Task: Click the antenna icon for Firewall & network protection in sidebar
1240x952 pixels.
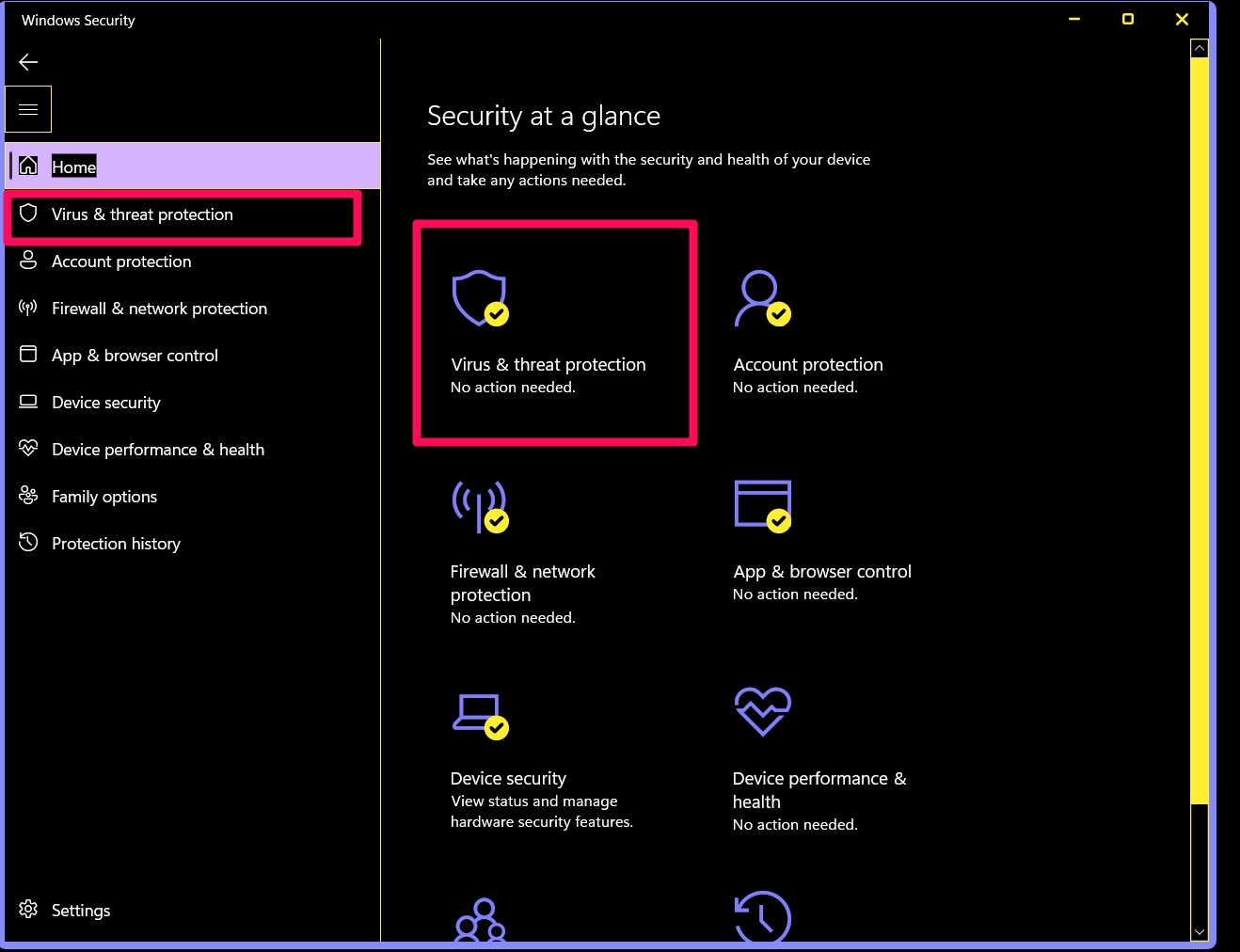Action: click(28, 308)
